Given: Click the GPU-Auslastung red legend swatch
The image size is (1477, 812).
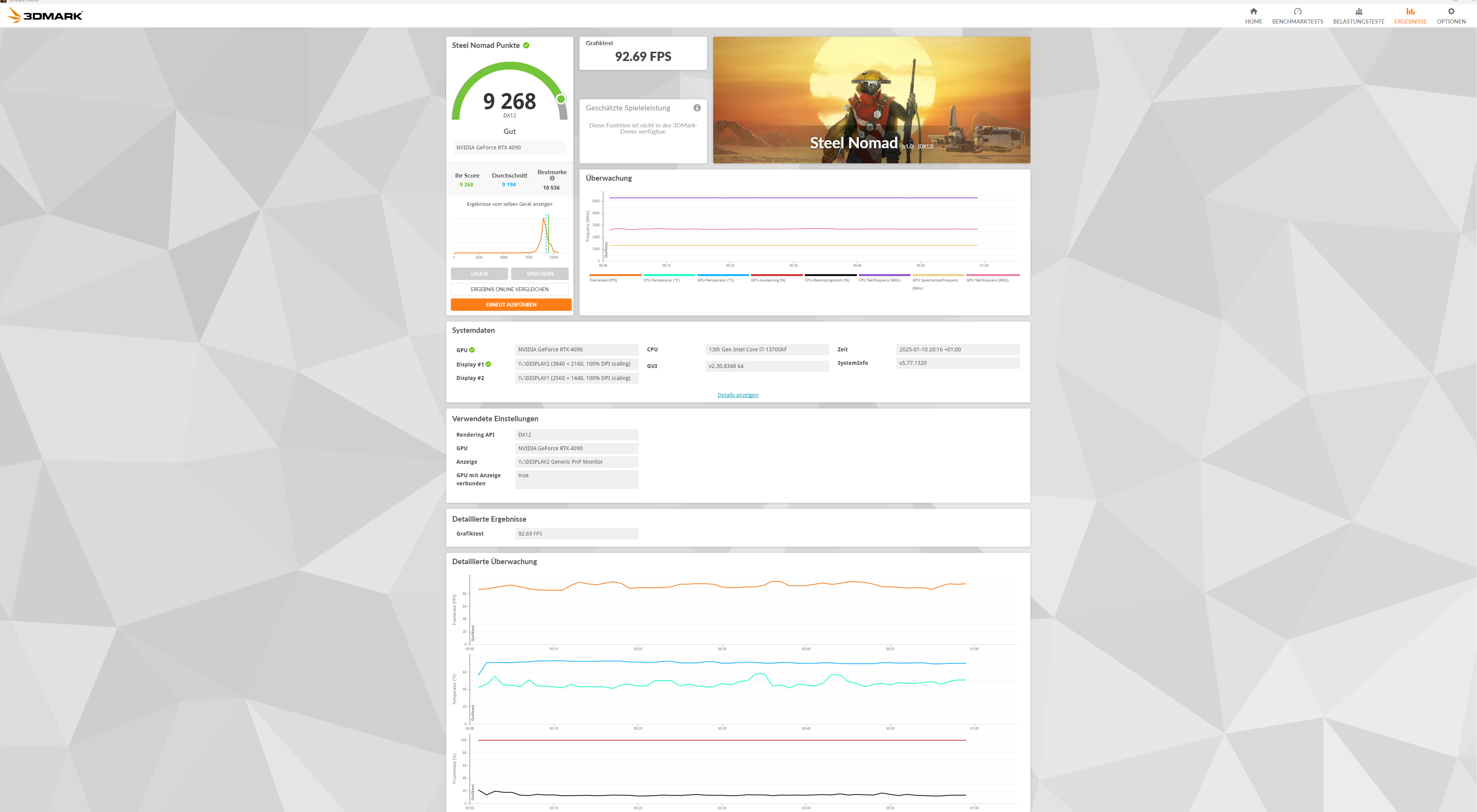Looking at the screenshot, I should [x=776, y=275].
